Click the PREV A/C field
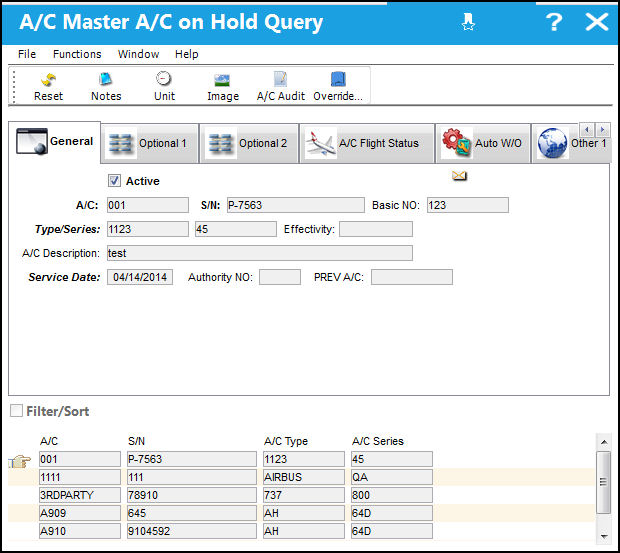This screenshot has width=620, height=553. [x=412, y=277]
